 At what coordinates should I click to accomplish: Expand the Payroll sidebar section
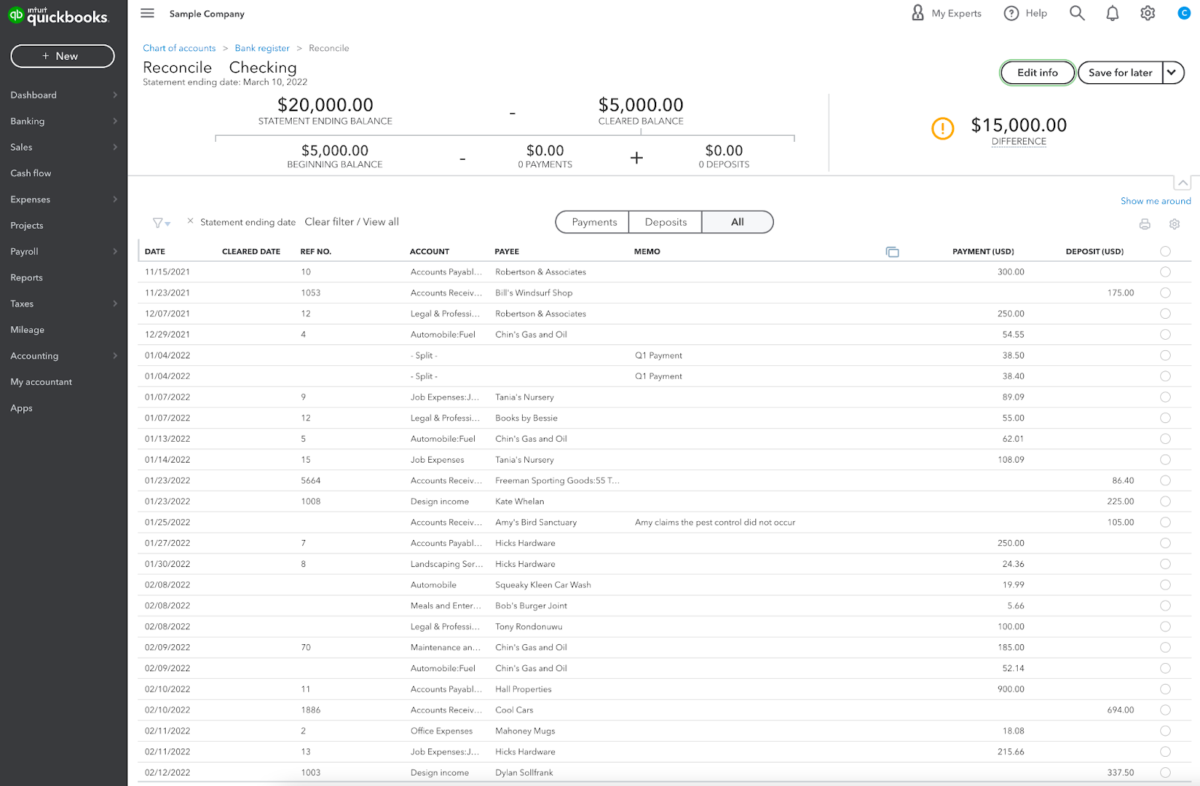pyautogui.click(x=63, y=251)
